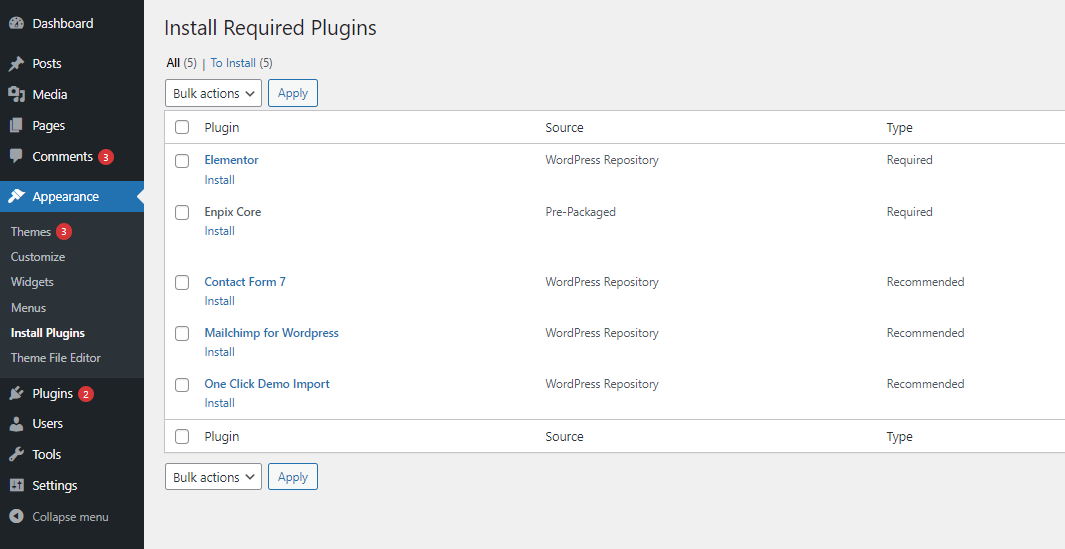The image size is (1065, 549).
Task: Click Install under Contact Form 7
Action: pyautogui.click(x=219, y=301)
